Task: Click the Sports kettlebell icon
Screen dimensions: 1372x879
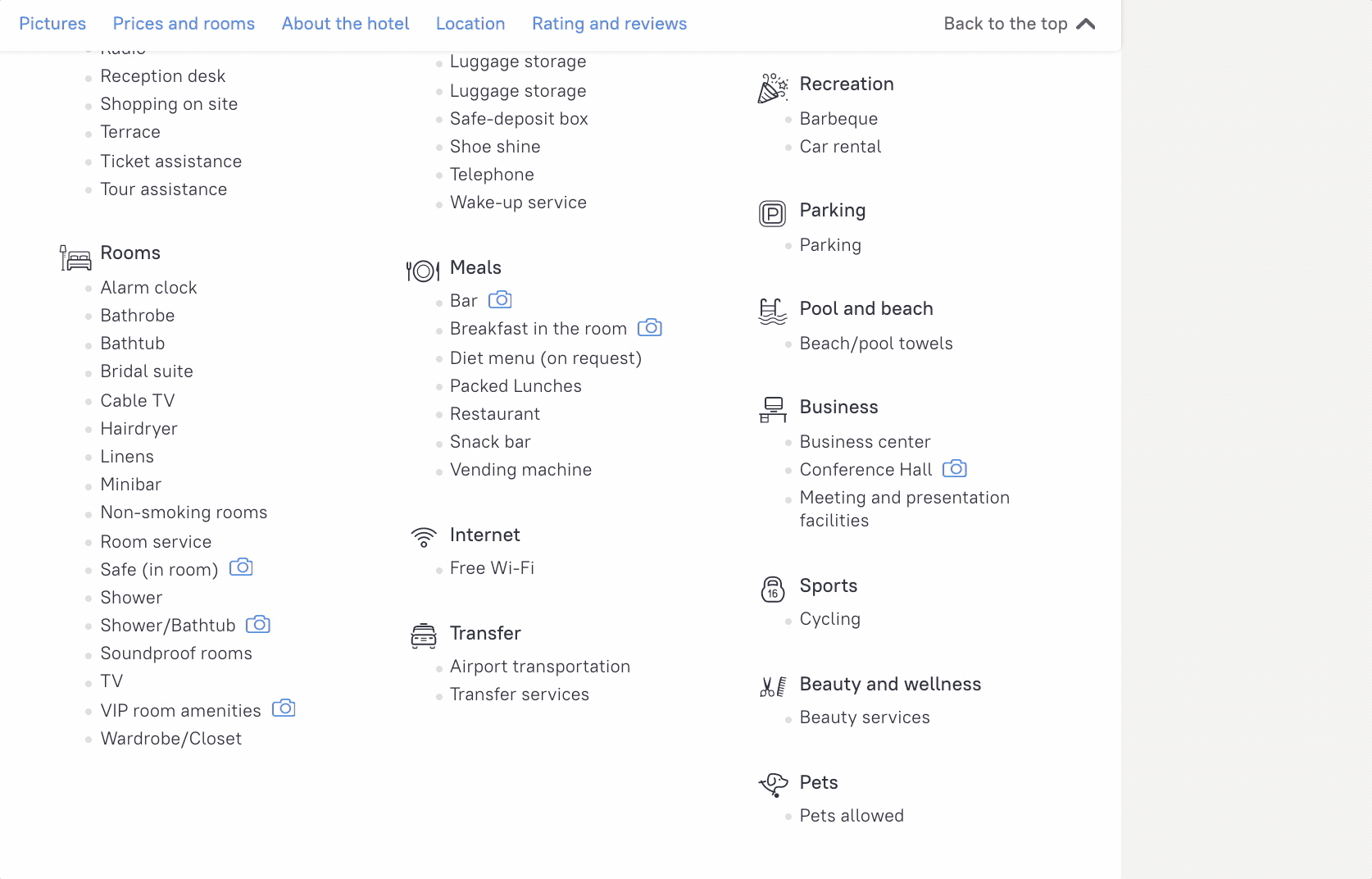Action: tap(773, 590)
